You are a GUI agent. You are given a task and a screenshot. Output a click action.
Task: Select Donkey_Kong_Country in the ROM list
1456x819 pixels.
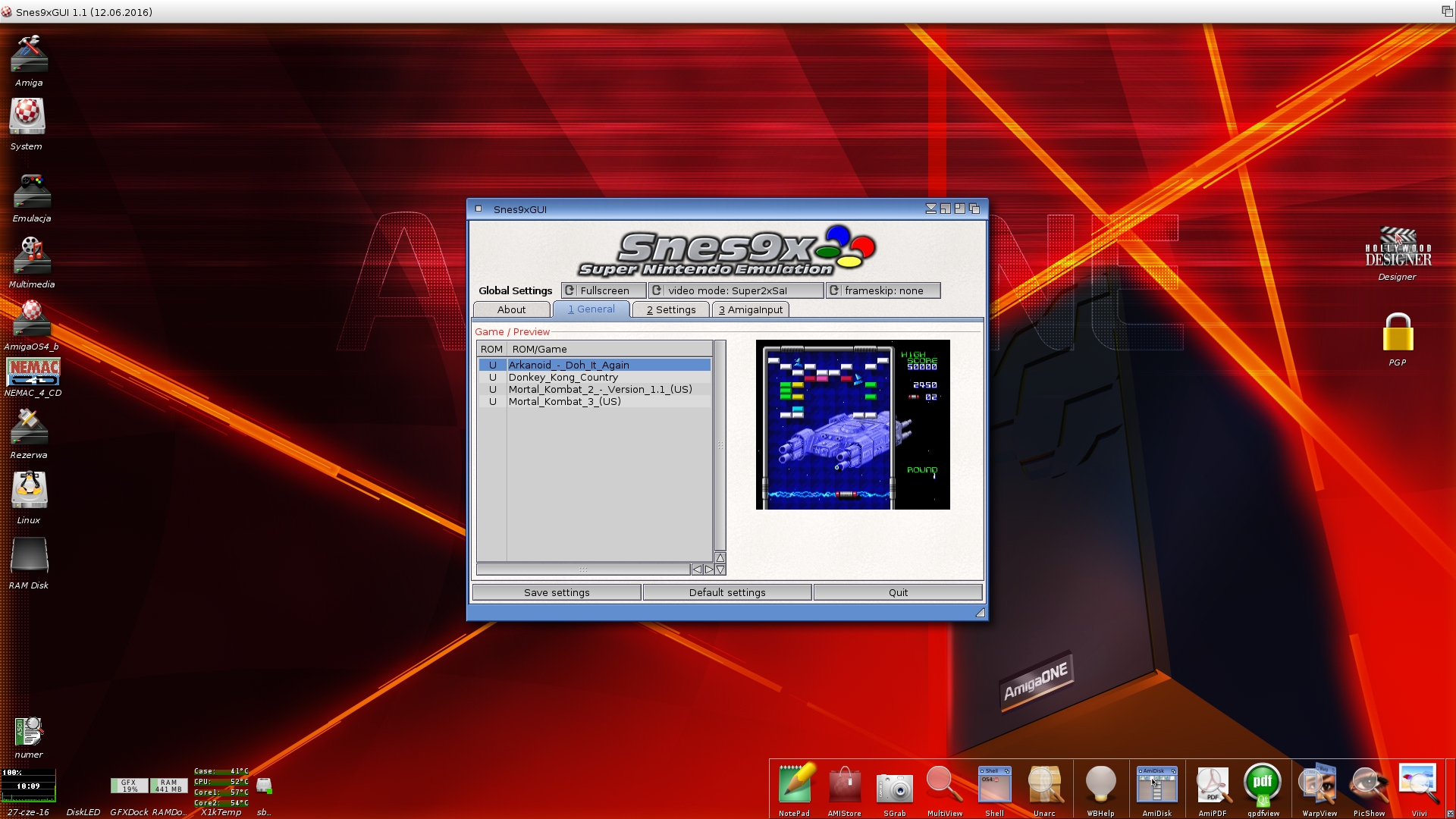click(x=595, y=377)
